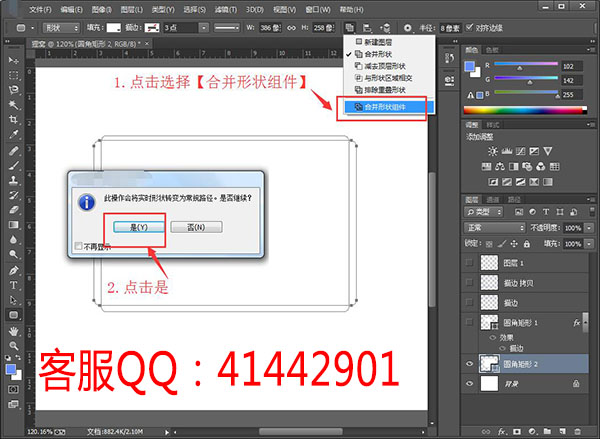
Task: Open the path operations dropdown icon
Action: pos(349,28)
